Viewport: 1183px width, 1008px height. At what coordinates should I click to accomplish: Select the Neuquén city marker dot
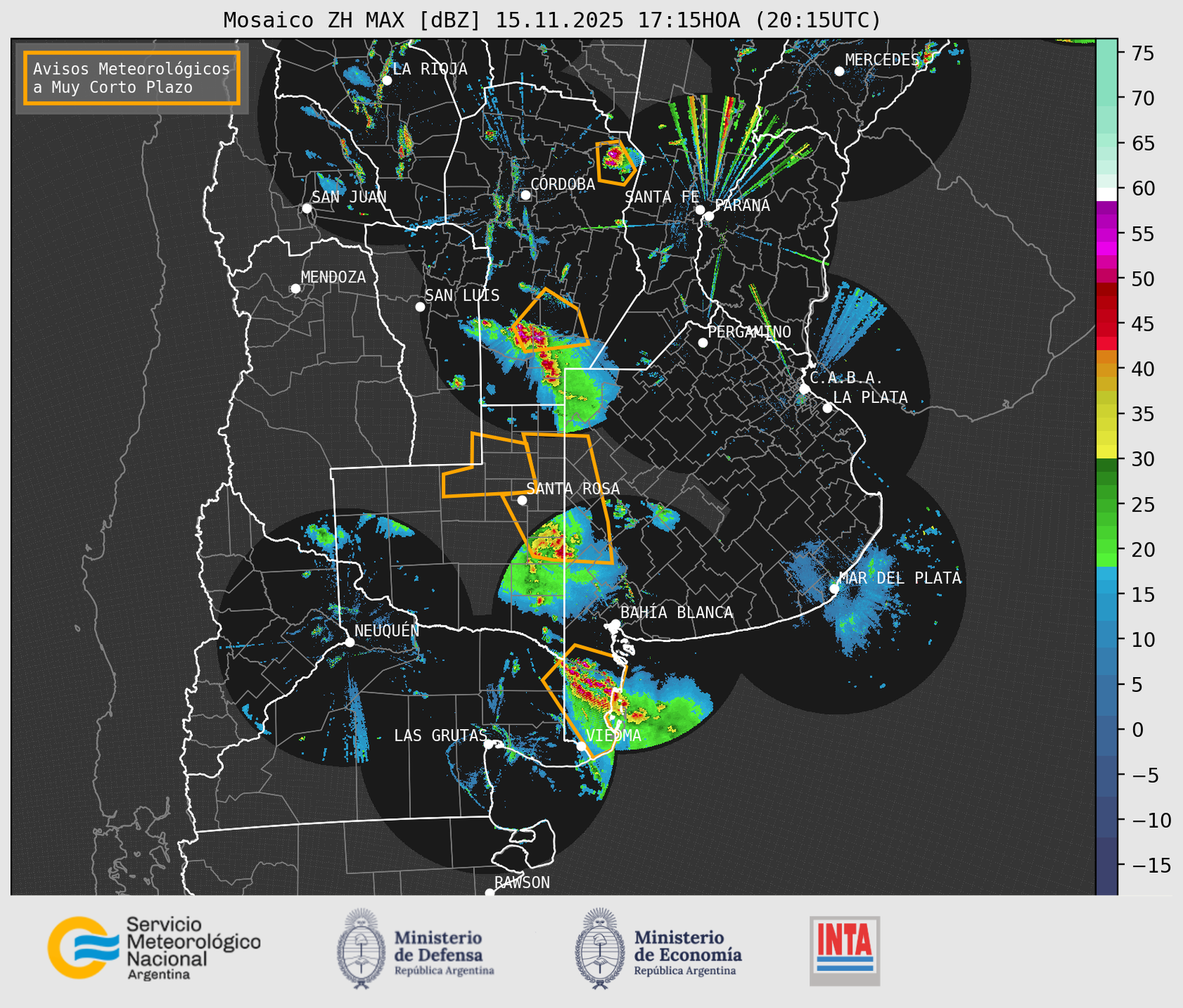[349, 641]
